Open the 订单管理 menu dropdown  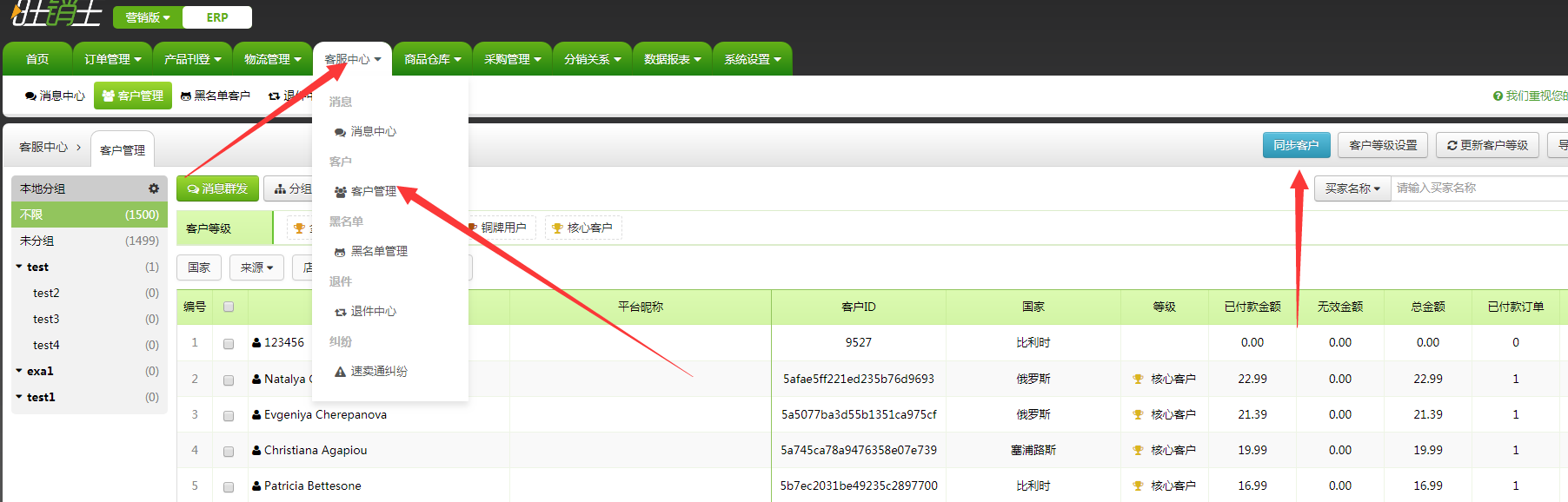click(x=112, y=59)
